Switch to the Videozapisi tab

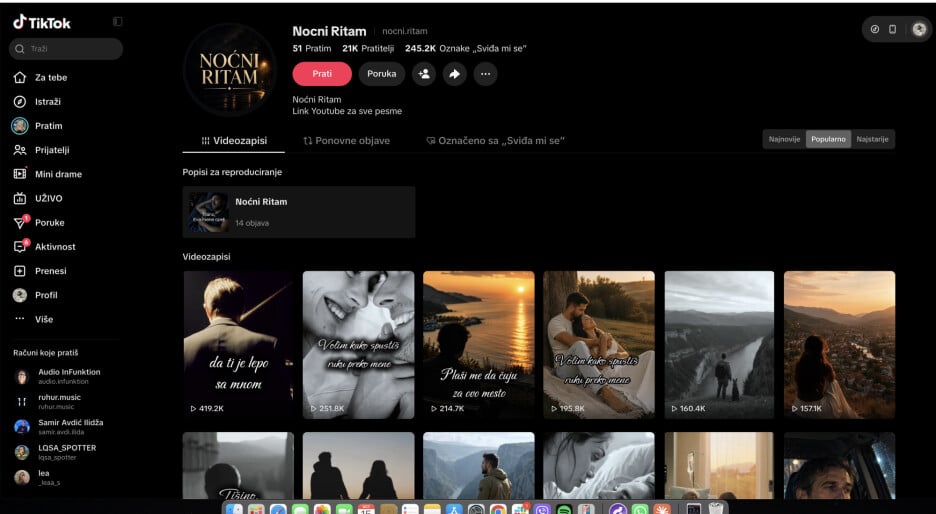point(234,141)
